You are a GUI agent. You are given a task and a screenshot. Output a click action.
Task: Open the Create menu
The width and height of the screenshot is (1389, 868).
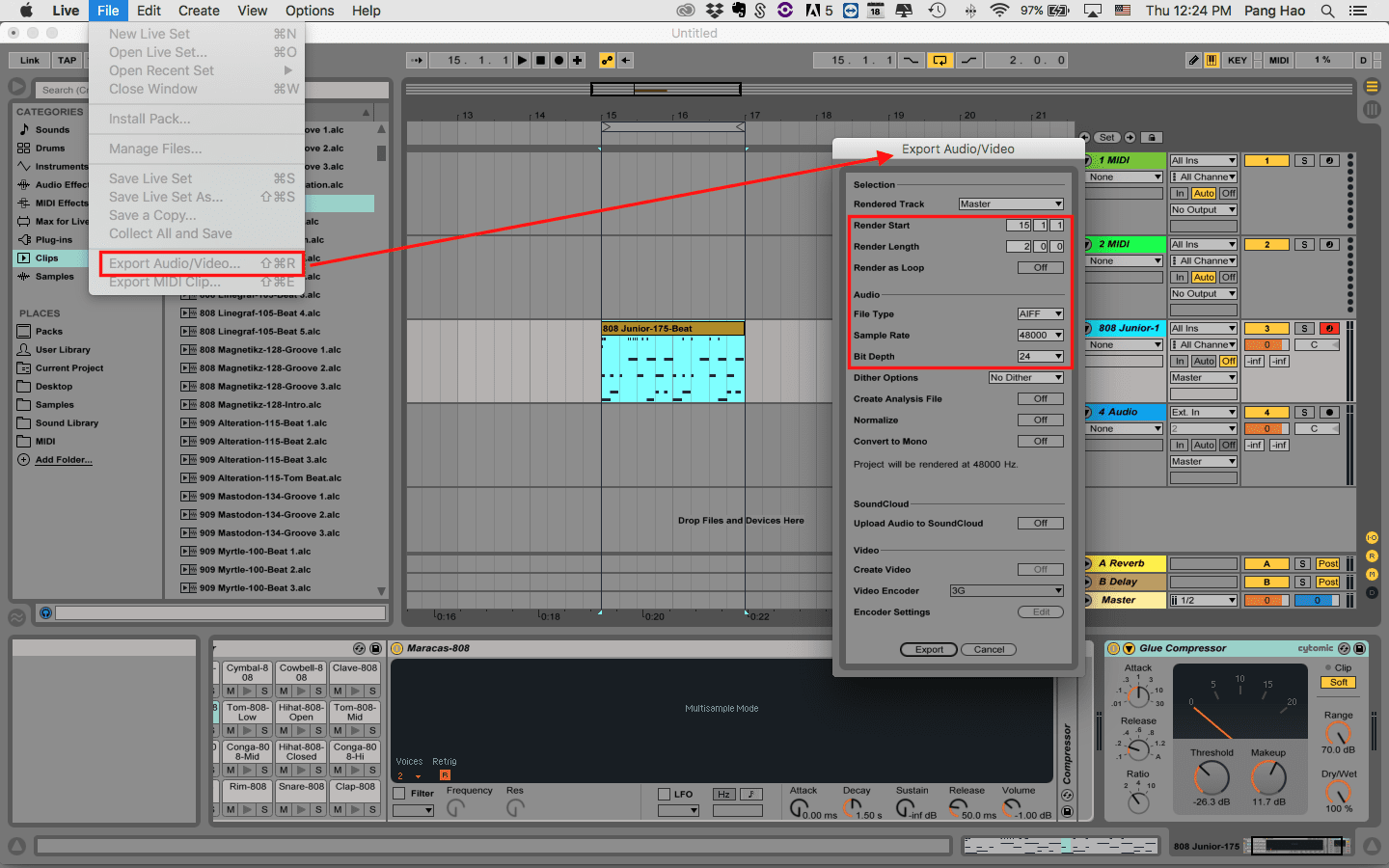pyautogui.click(x=199, y=11)
